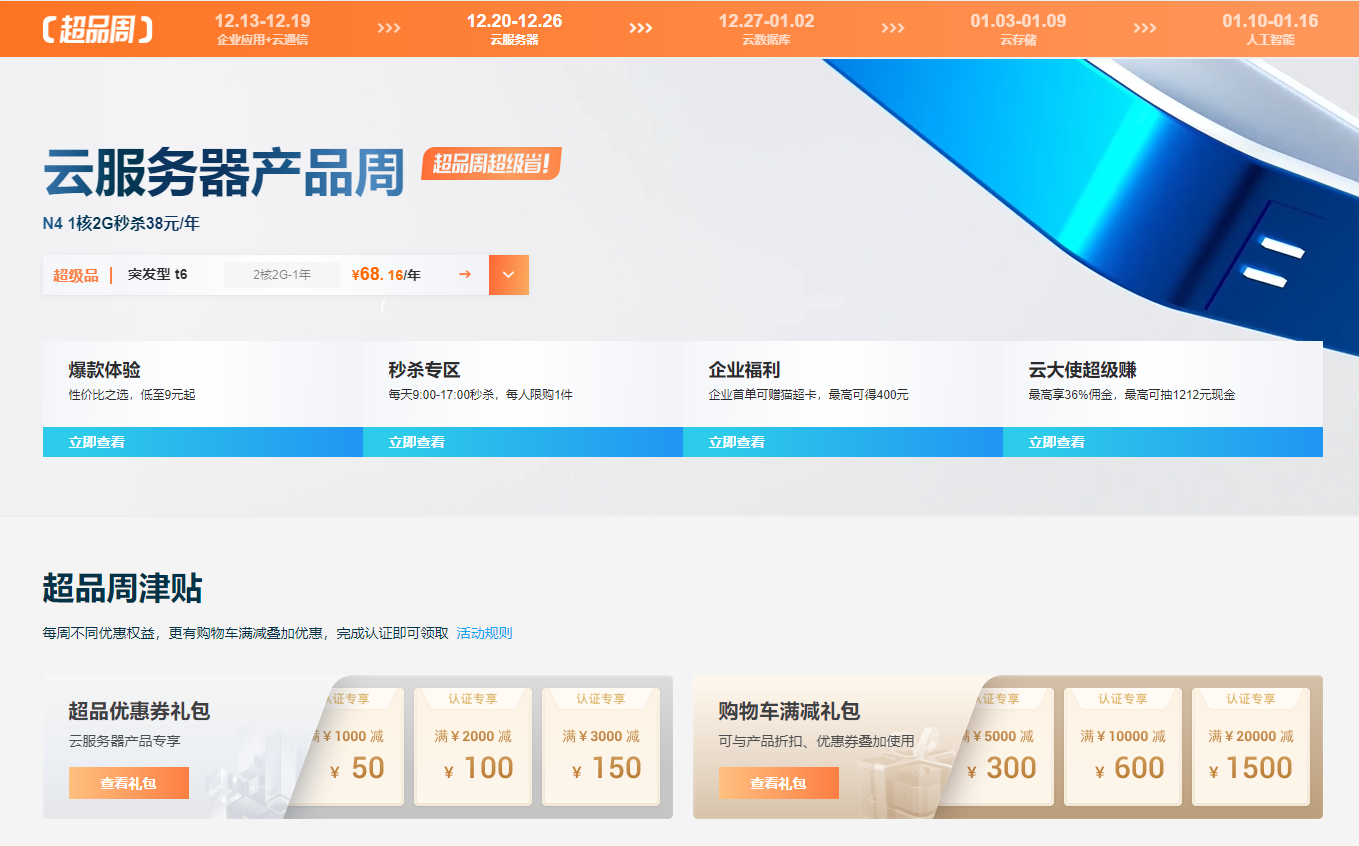Open the 活动规则 link

[484, 633]
